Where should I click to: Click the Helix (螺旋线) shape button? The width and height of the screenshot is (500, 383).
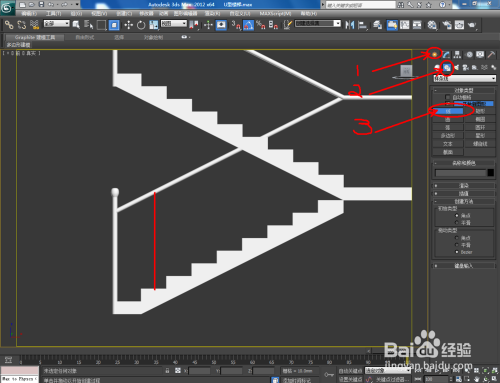[480, 144]
